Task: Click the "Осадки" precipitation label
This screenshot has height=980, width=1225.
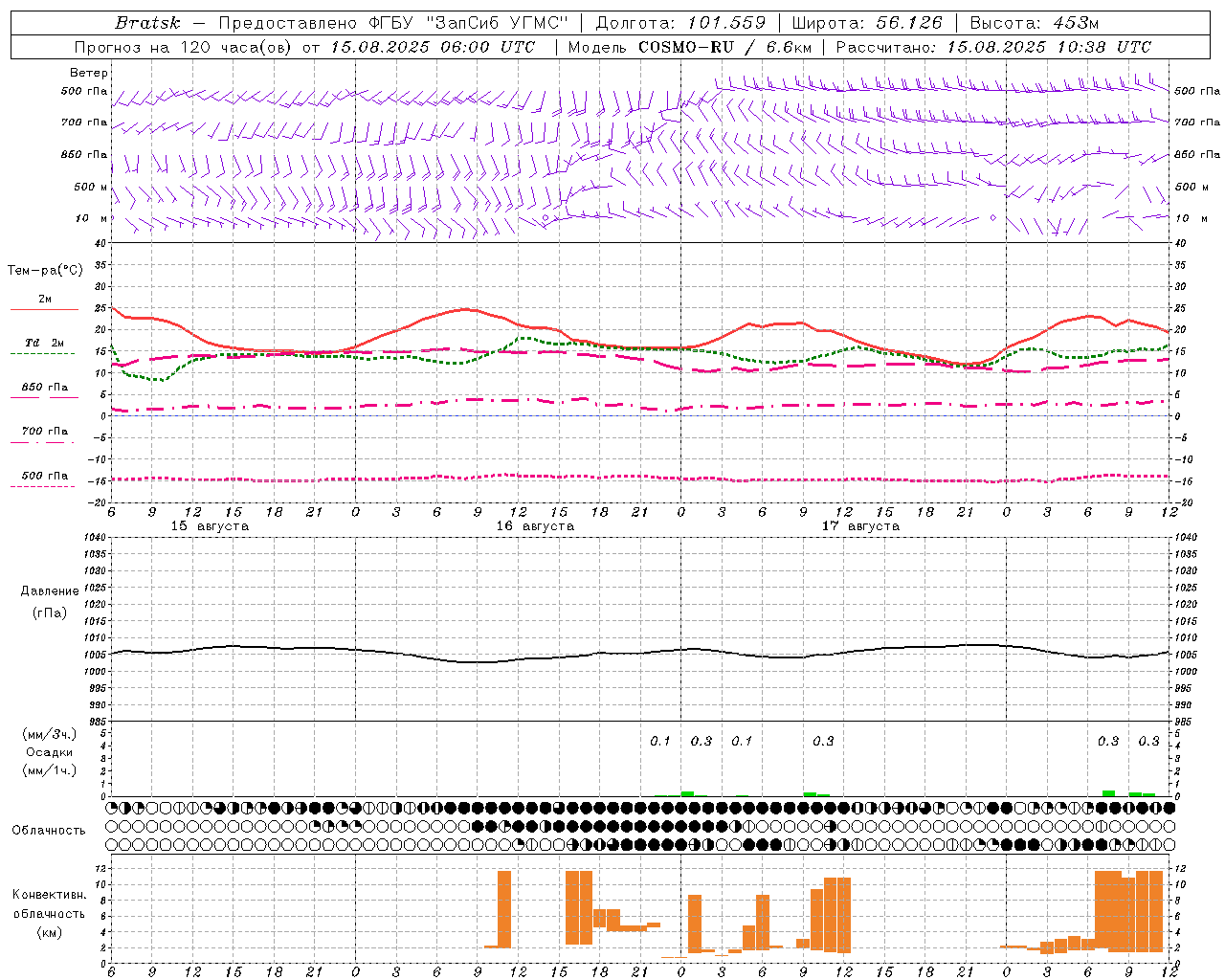Action: tap(50, 752)
